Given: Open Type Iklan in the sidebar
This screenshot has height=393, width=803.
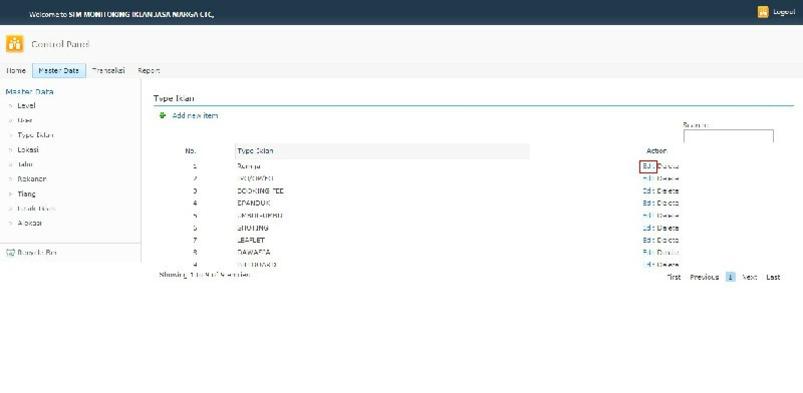Looking at the screenshot, I should click(35, 135).
